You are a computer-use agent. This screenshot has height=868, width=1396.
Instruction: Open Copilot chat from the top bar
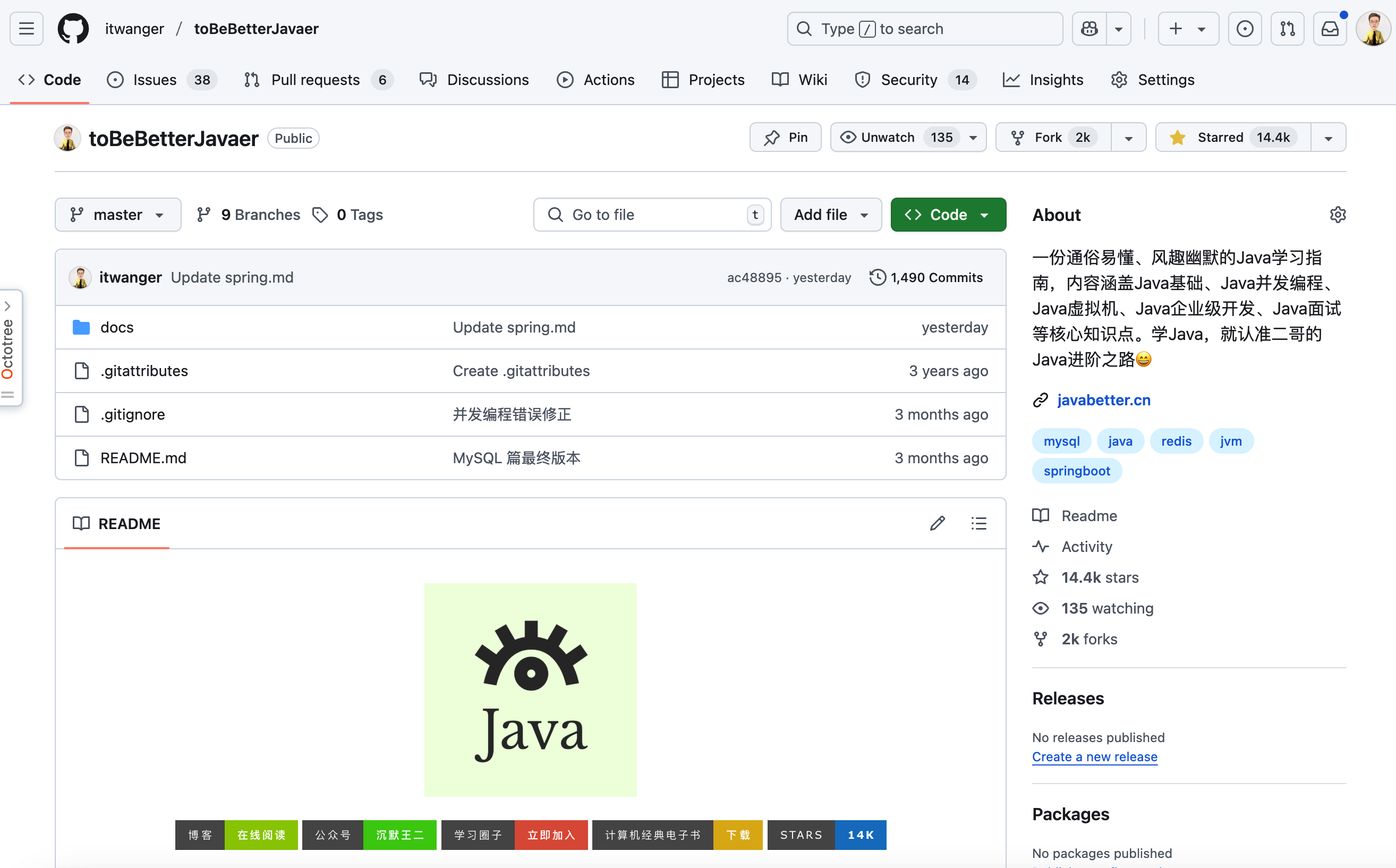click(1088, 28)
